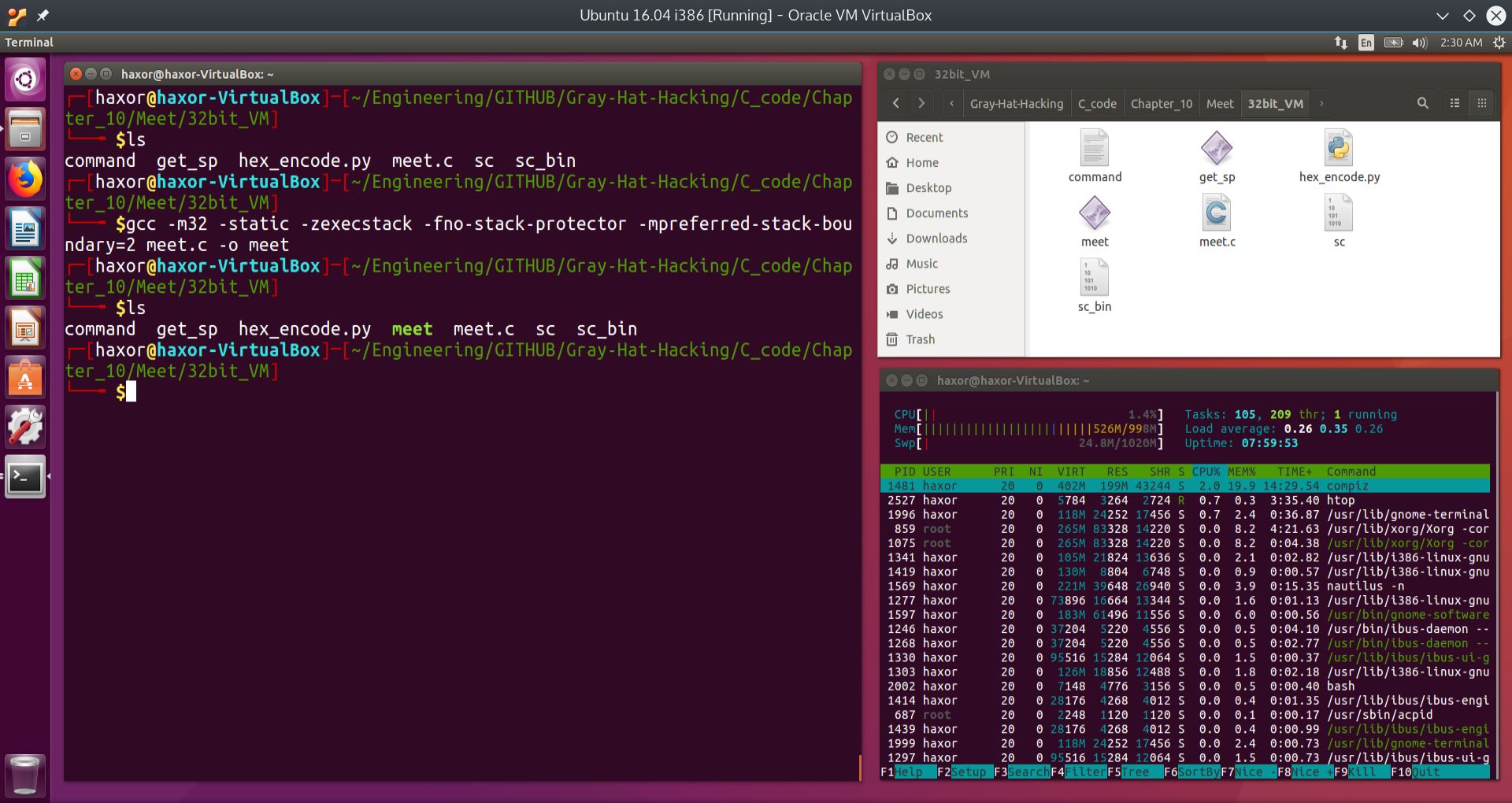
Task: Open Files manager from launcher
Action: (x=25, y=129)
